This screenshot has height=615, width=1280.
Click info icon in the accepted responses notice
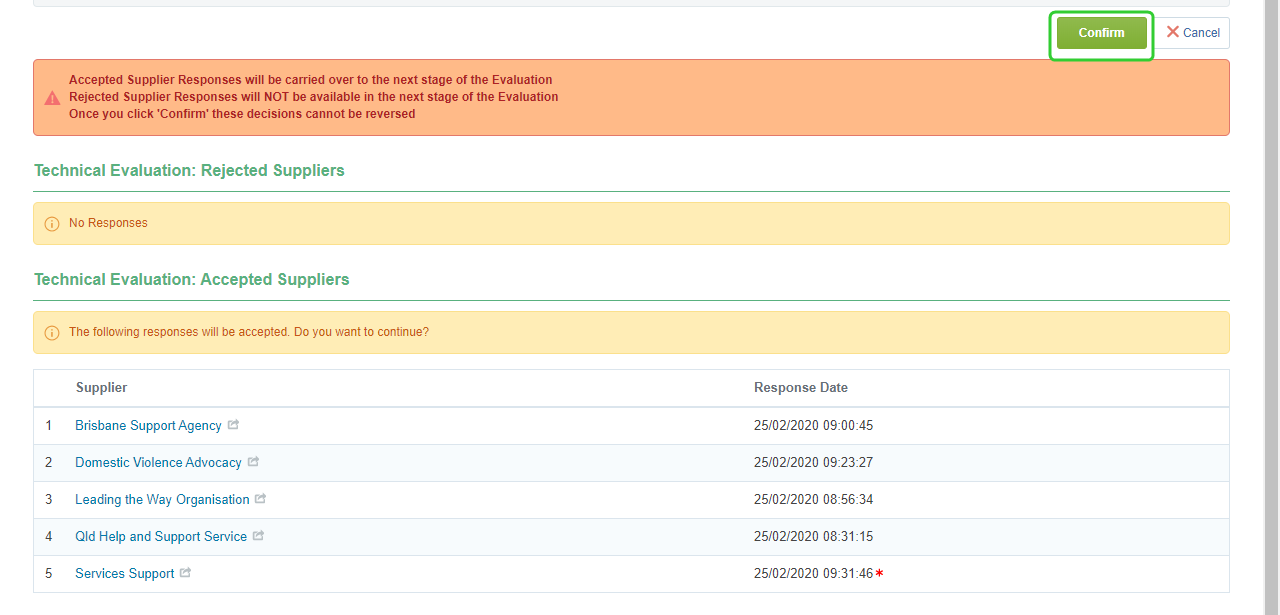(x=52, y=333)
